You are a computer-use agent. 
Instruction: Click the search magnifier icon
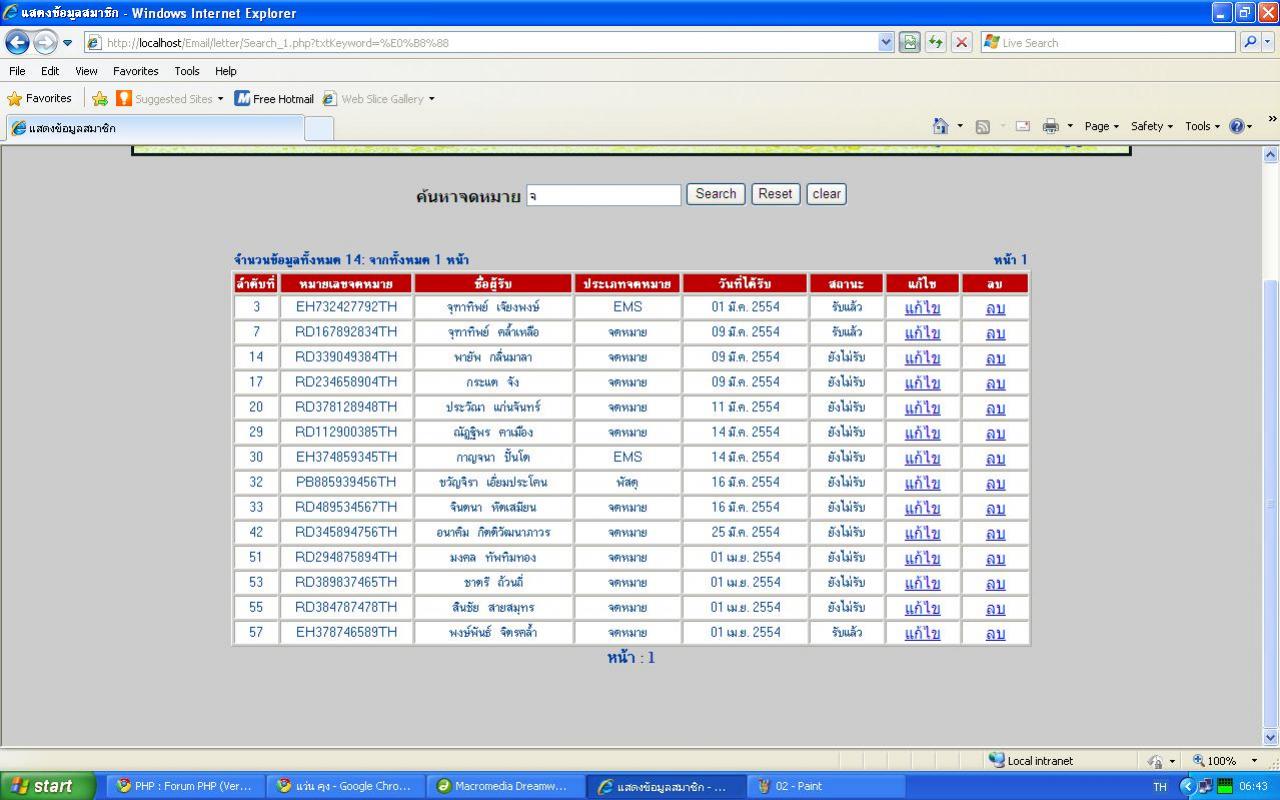point(1249,43)
